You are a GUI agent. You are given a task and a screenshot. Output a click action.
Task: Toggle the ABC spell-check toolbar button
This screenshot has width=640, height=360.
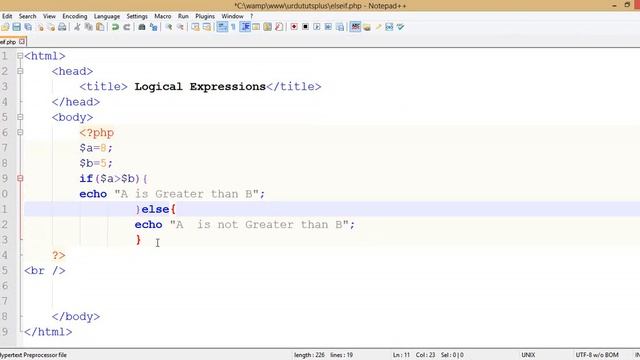tap(356, 27)
